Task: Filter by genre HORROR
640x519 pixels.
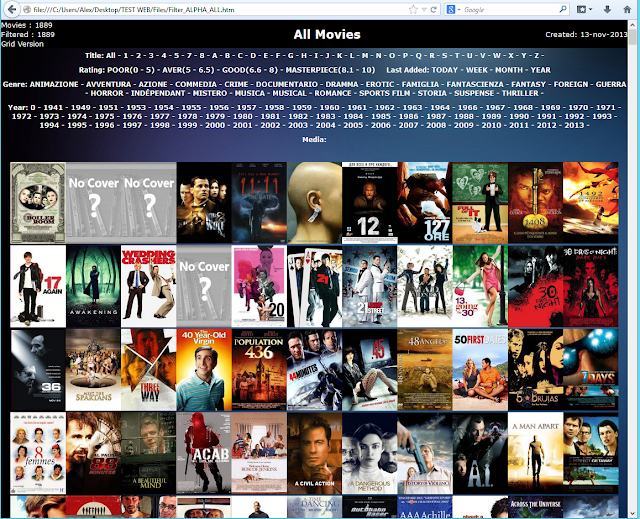Action: [107, 93]
